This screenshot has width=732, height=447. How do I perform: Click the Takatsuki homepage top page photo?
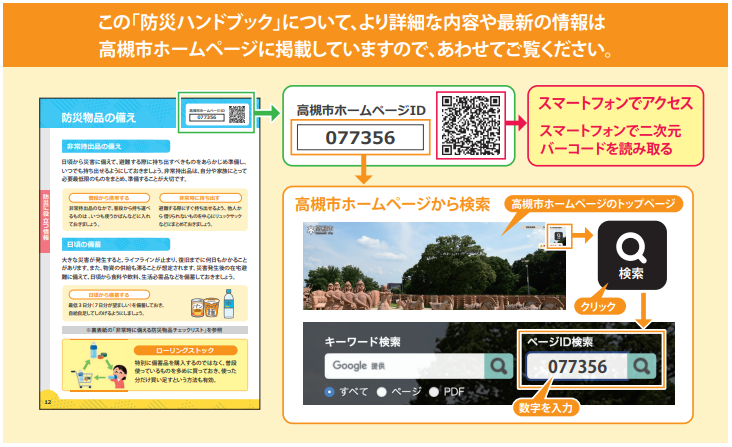[x=434, y=266]
